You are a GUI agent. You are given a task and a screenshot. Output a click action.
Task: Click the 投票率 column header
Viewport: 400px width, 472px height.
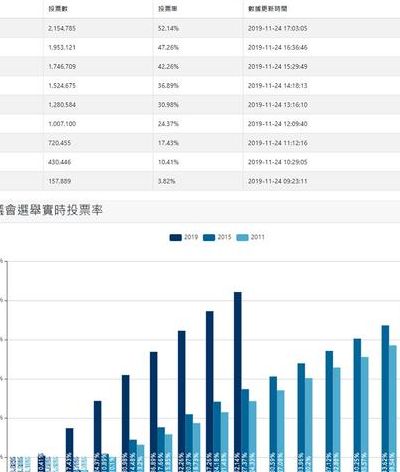tap(167, 9)
